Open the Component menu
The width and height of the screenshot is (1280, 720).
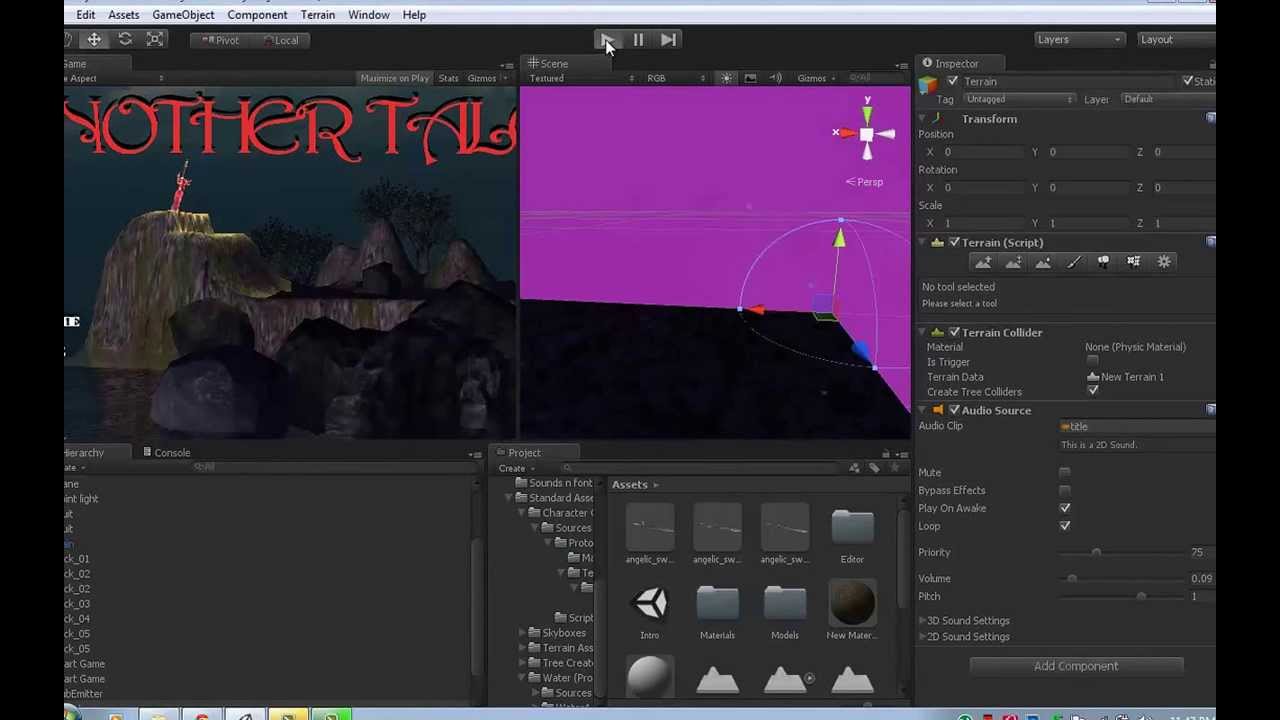click(257, 15)
